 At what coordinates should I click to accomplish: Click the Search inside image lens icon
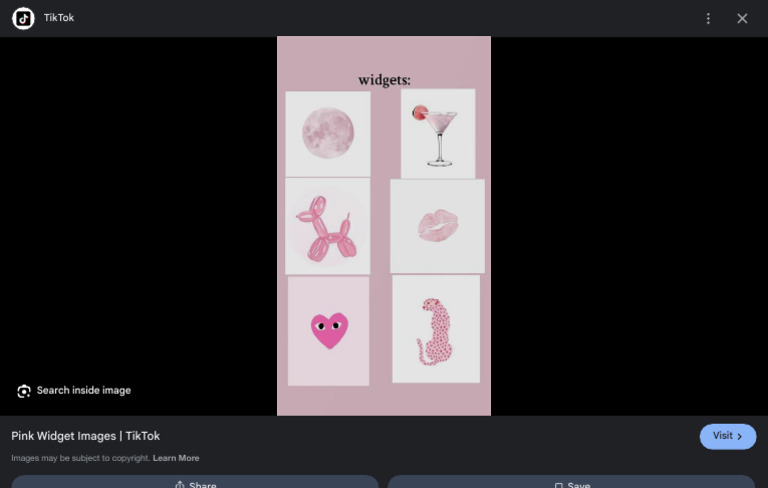point(24,390)
